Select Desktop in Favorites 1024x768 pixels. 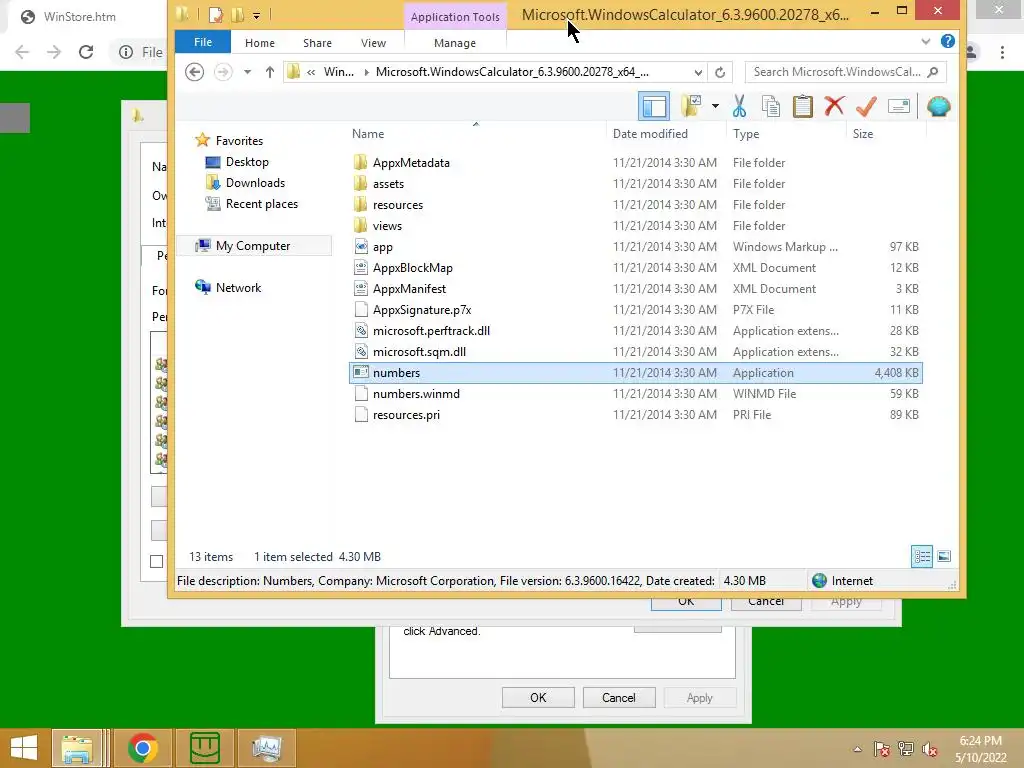coord(247,162)
